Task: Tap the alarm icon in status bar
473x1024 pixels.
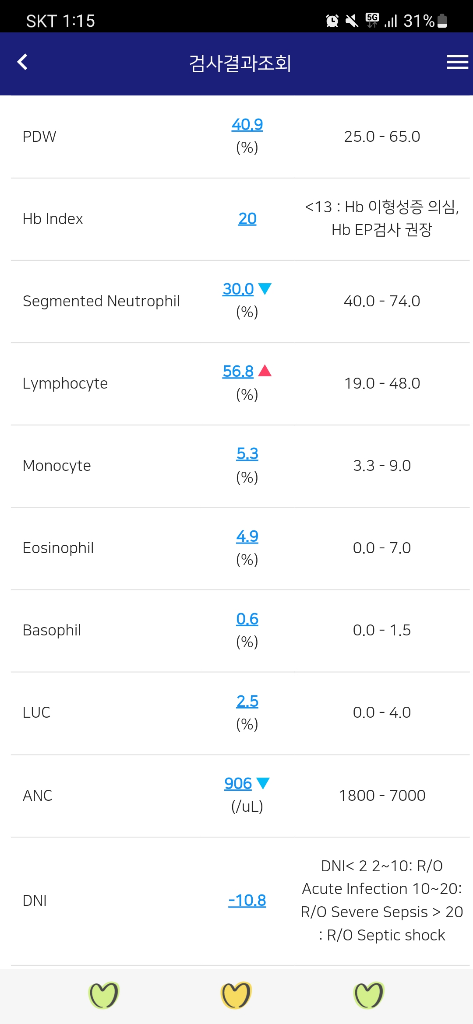Action: [333, 21]
